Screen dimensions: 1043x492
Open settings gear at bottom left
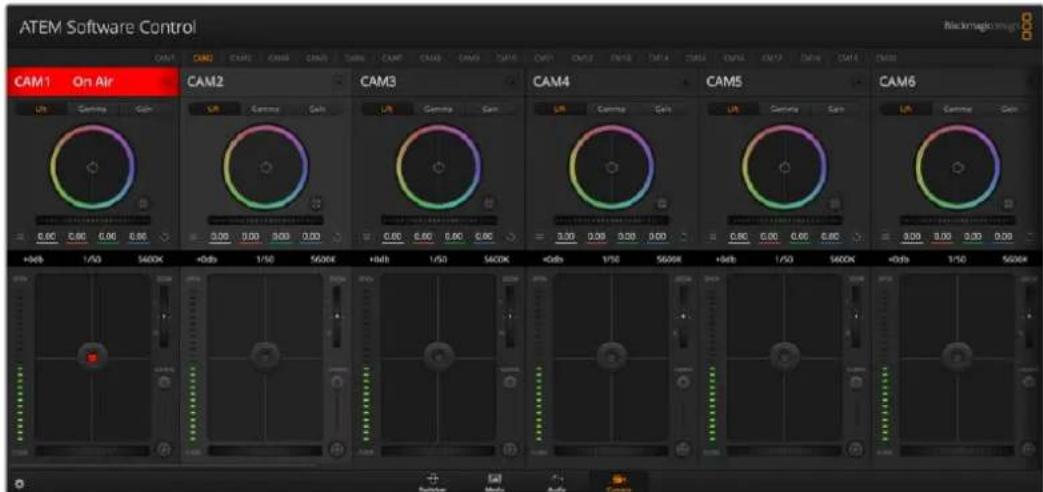21,485
